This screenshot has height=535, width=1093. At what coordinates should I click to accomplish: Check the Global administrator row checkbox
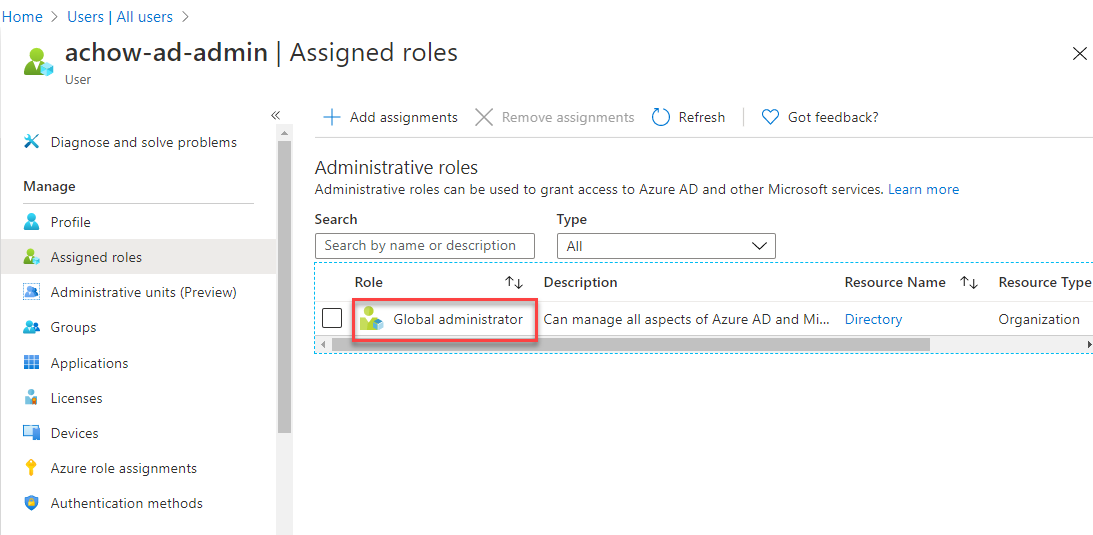click(333, 319)
